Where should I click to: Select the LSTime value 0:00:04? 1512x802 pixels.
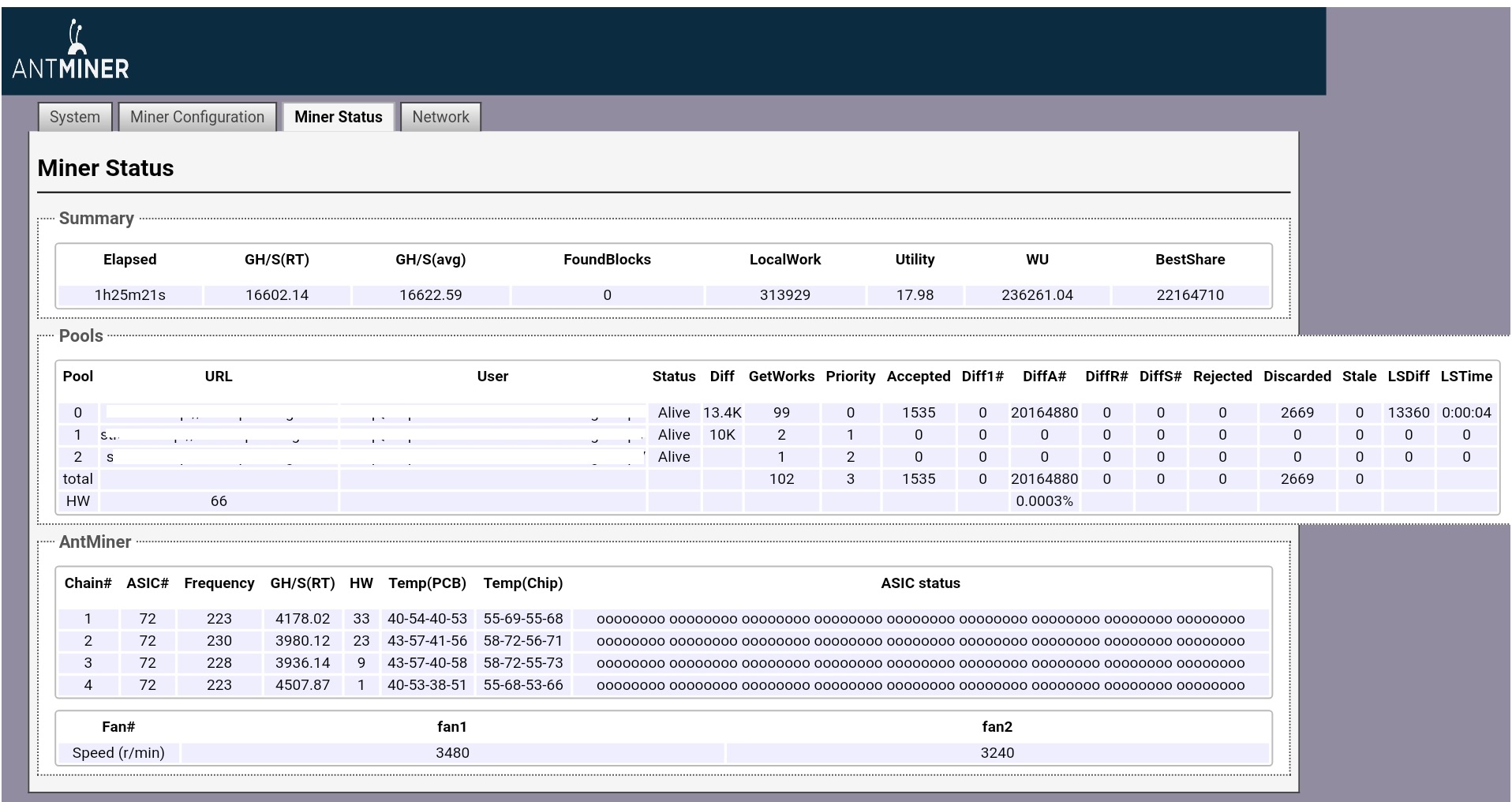click(1467, 413)
